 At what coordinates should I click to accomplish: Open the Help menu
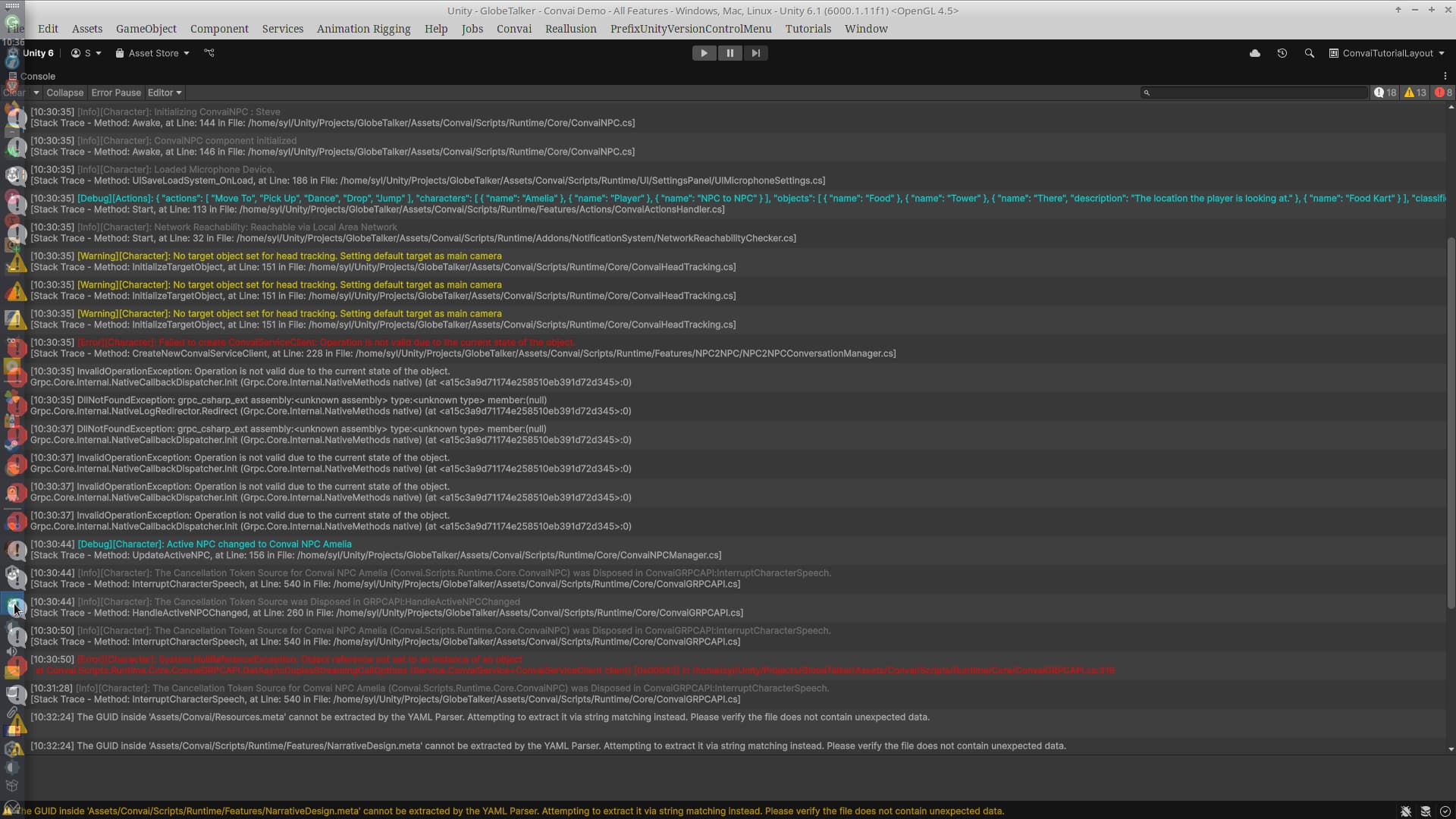436,29
